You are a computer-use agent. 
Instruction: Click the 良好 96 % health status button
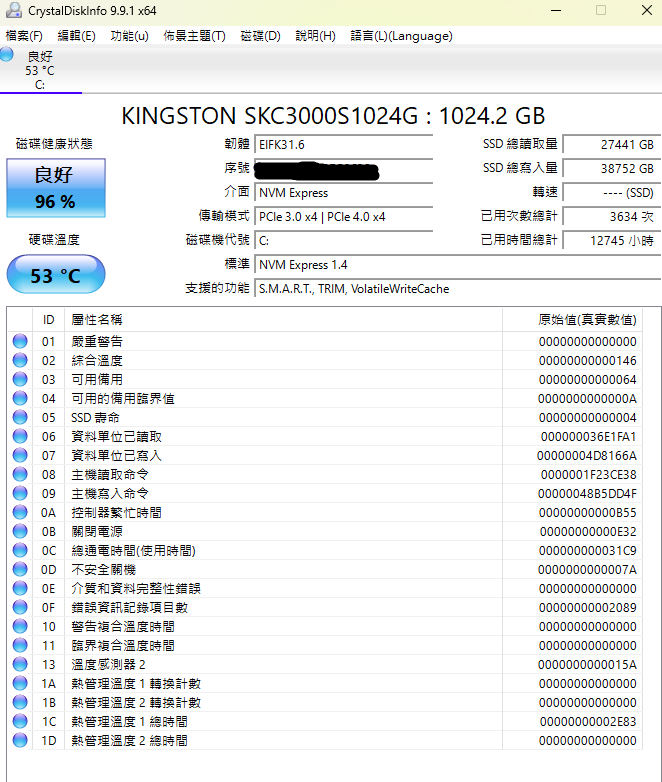coord(56,188)
